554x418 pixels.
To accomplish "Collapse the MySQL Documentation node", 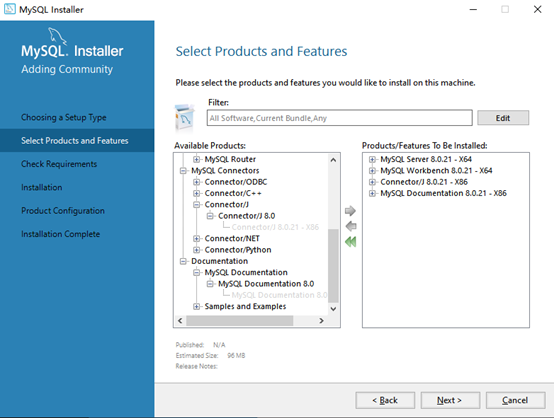I will (196, 272).
